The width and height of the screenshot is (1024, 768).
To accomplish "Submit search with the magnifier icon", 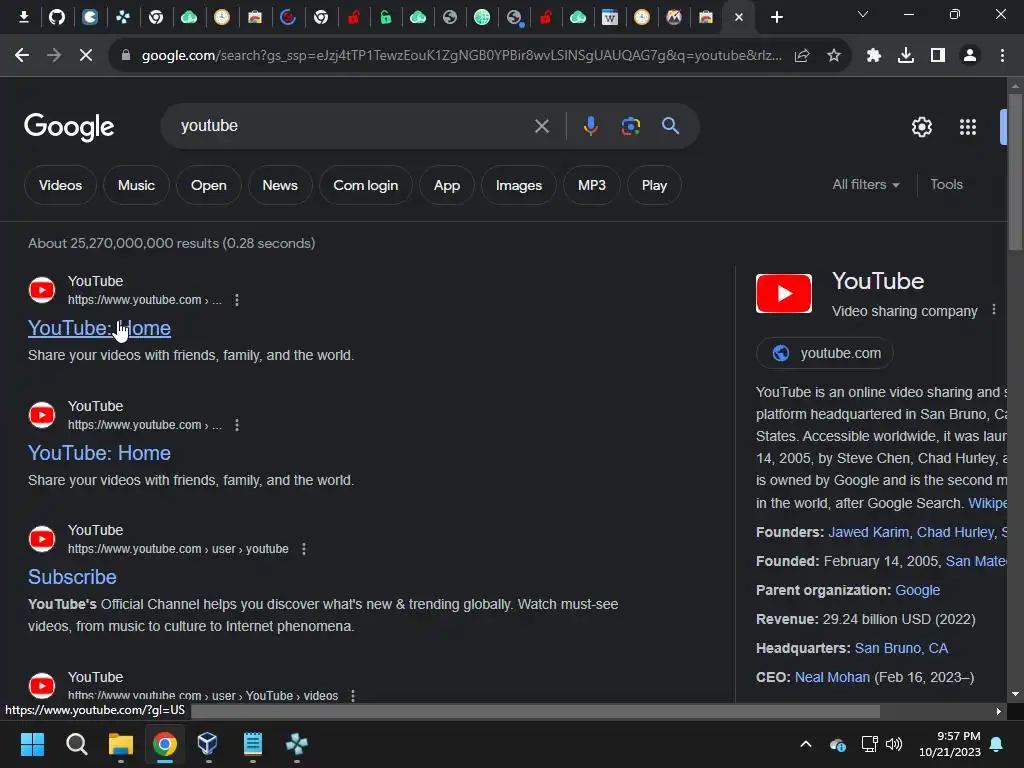I will coord(670,126).
